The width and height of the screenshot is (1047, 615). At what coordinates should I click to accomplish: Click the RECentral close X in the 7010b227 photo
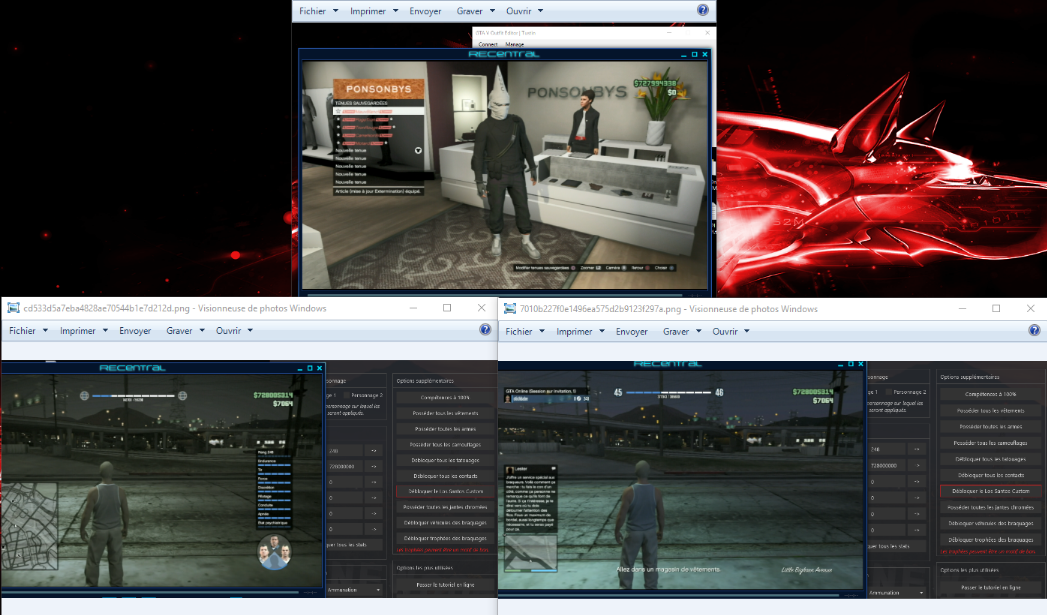pos(861,365)
